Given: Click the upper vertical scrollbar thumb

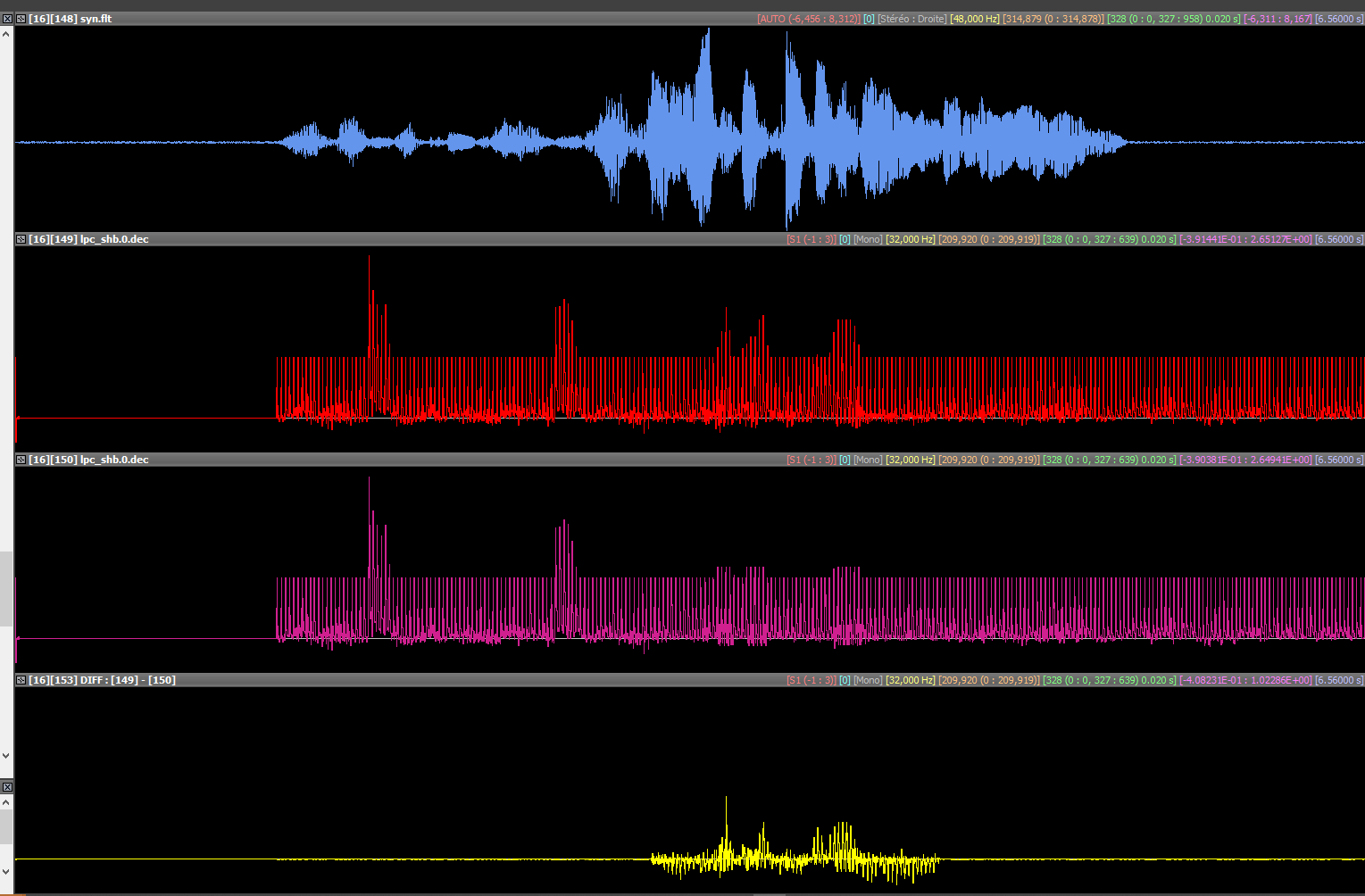Looking at the screenshot, I should coord(6,589).
